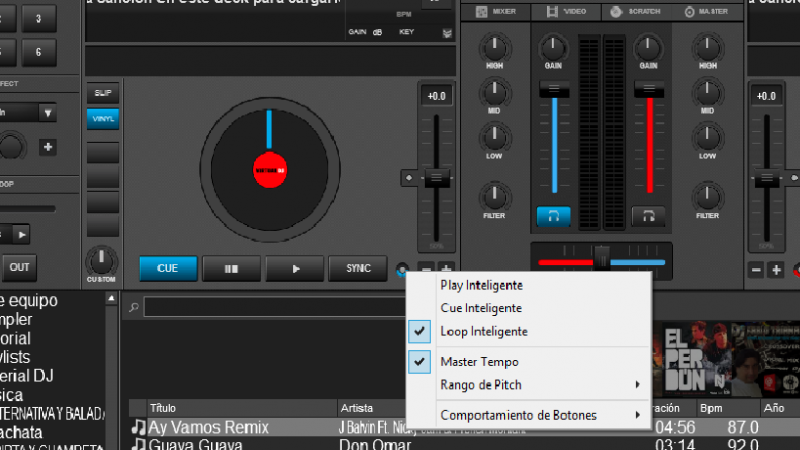
Task: Click right deck pitch plus button
Action: pos(776,269)
